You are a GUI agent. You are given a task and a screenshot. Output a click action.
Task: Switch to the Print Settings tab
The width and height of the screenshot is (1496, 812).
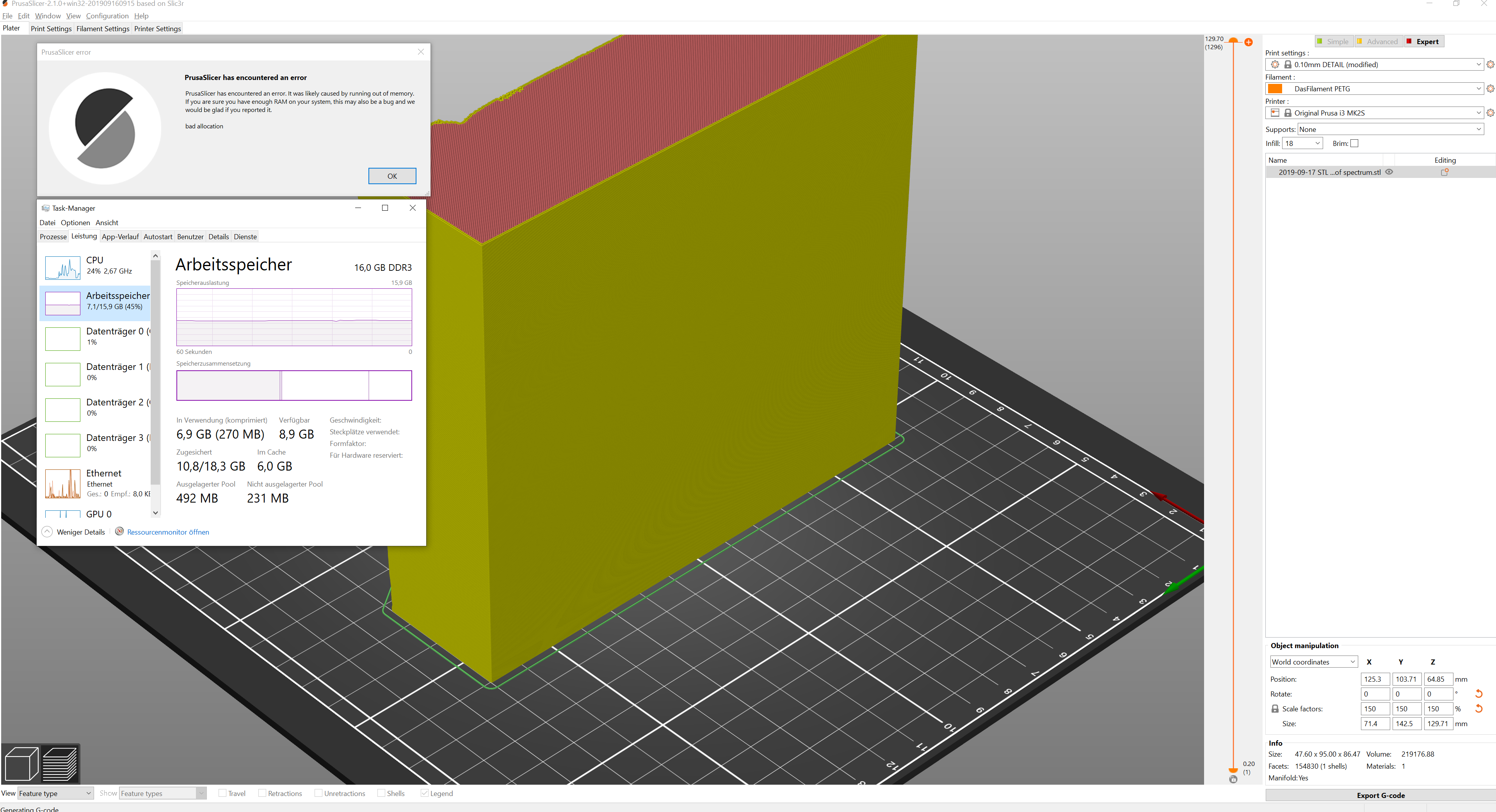51,28
